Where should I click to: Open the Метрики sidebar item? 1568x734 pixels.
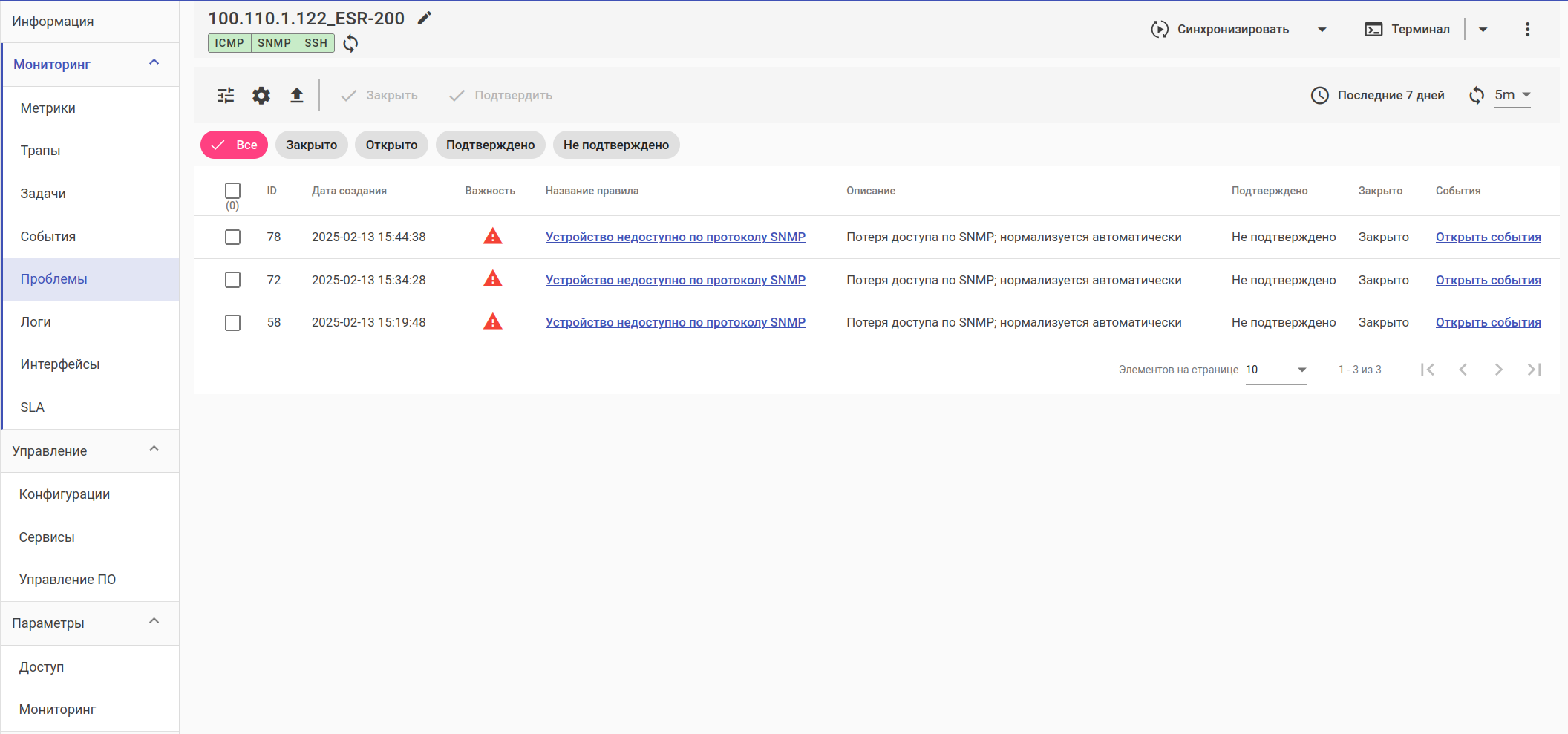48,108
